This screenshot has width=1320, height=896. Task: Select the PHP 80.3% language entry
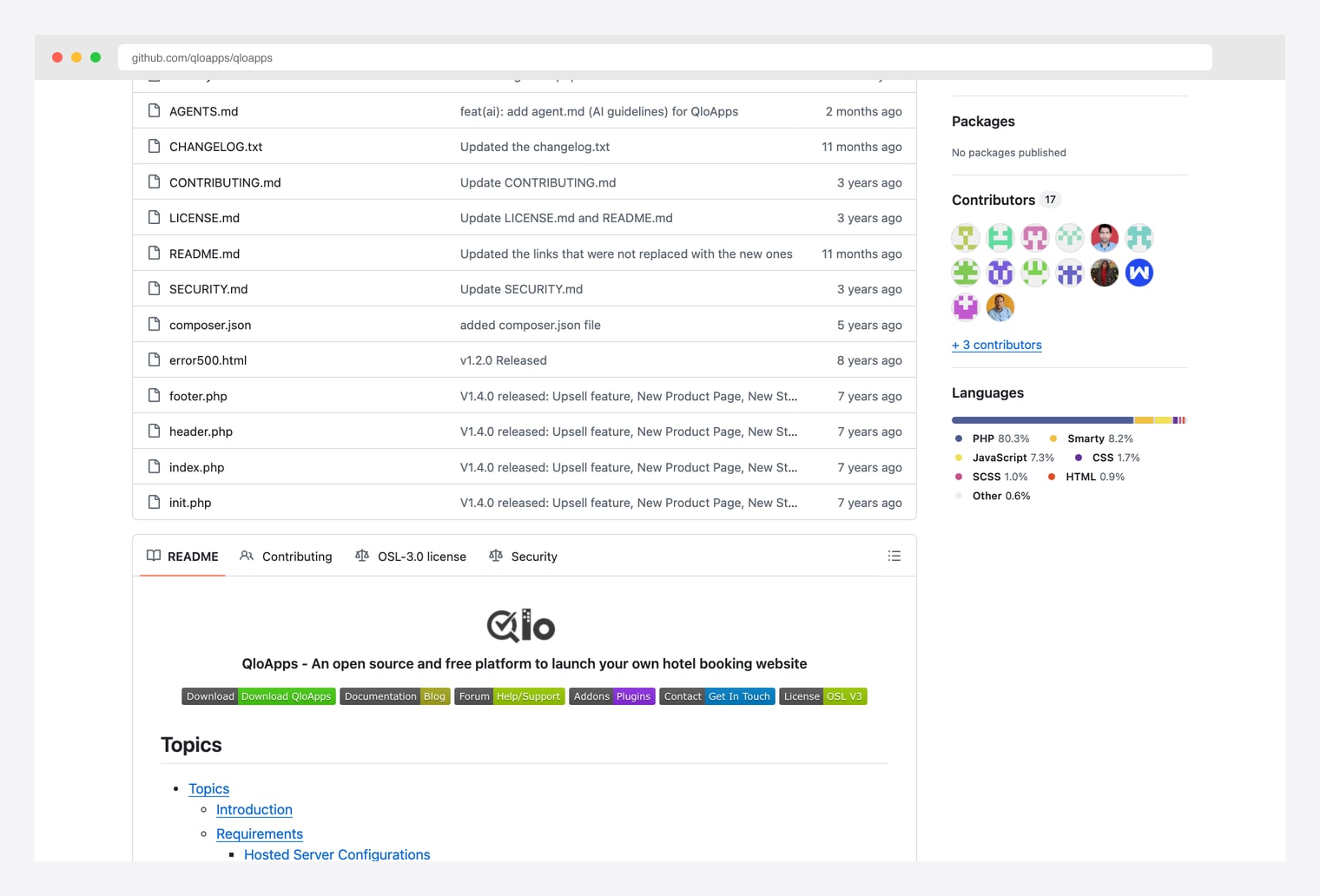(992, 438)
